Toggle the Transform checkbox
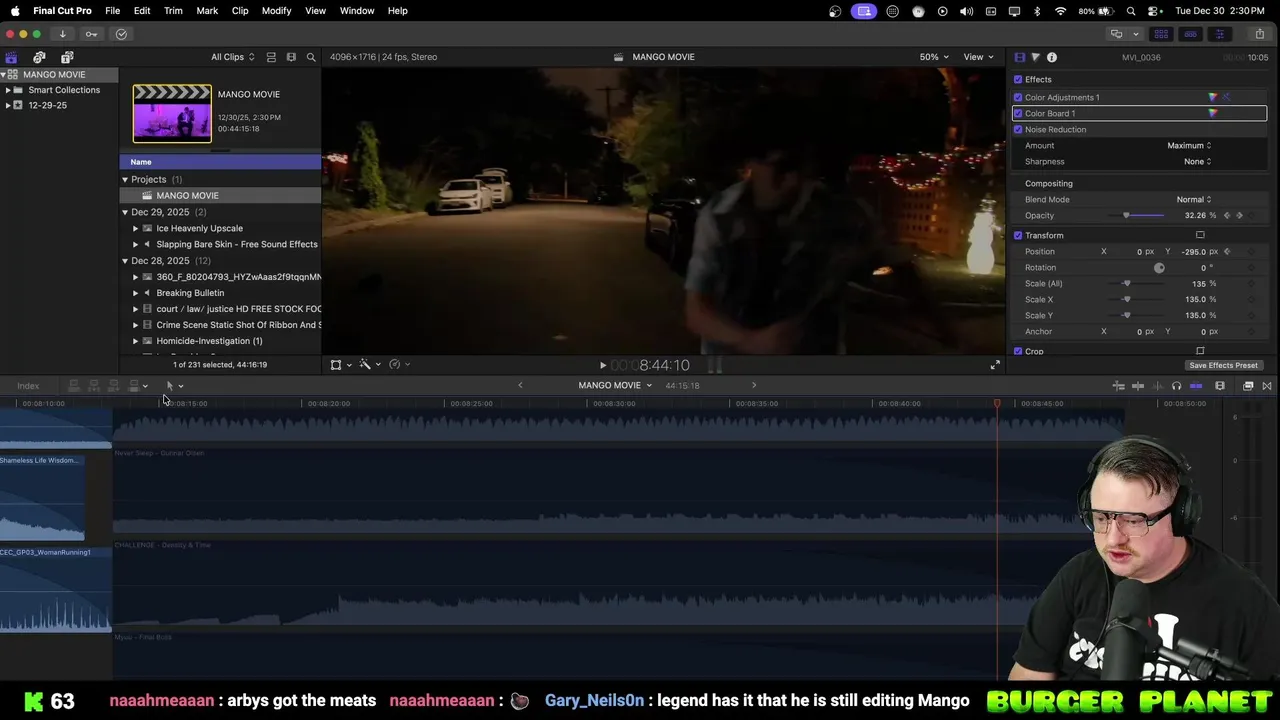The width and height of the screenshot is (1280, 720). point(1018,235)
